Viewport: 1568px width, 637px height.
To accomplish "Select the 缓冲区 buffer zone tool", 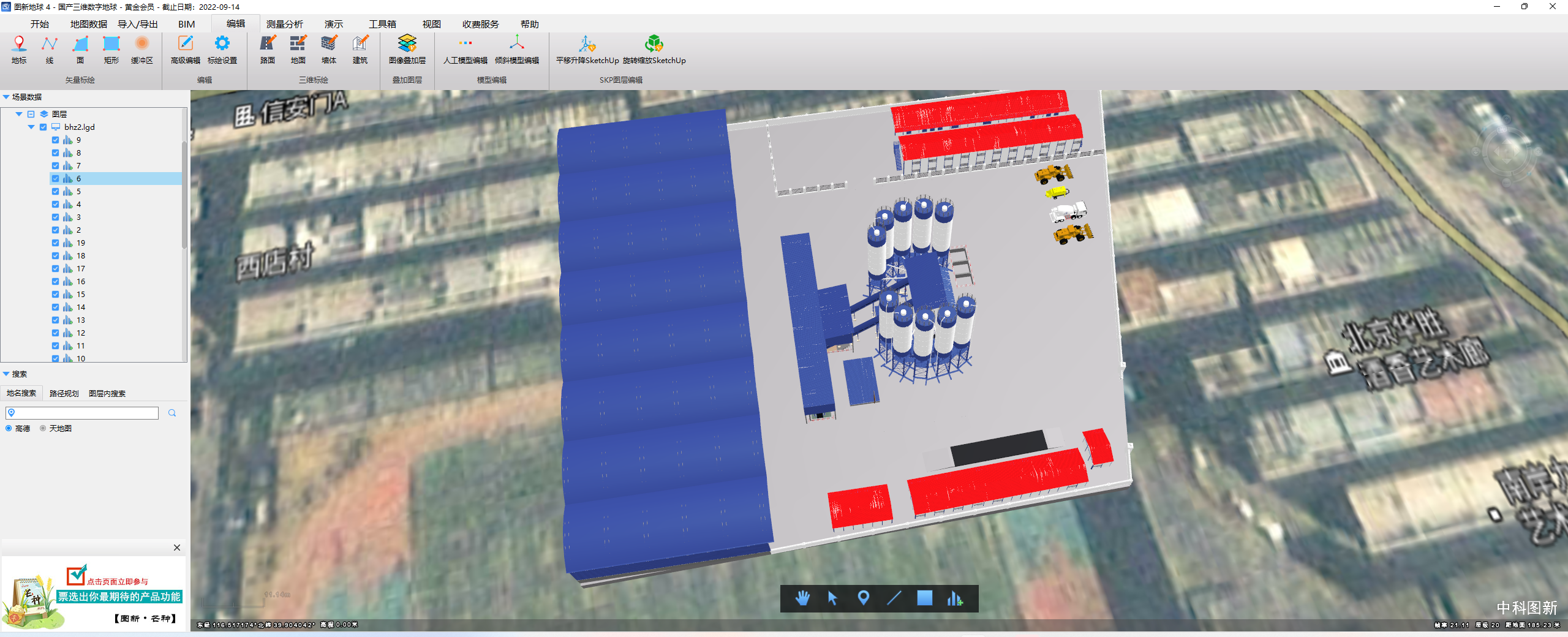I will pyautogui.click(x=141, y=49).
